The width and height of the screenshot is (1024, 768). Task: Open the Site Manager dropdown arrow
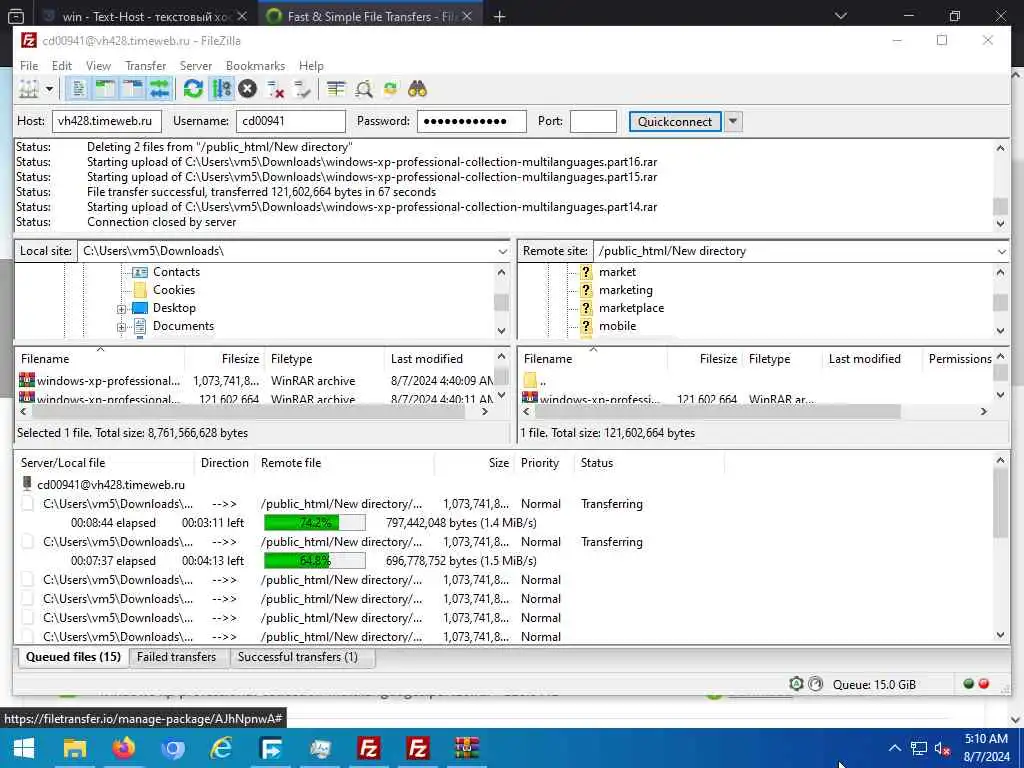pyautogui.click(x=49, y=89)
